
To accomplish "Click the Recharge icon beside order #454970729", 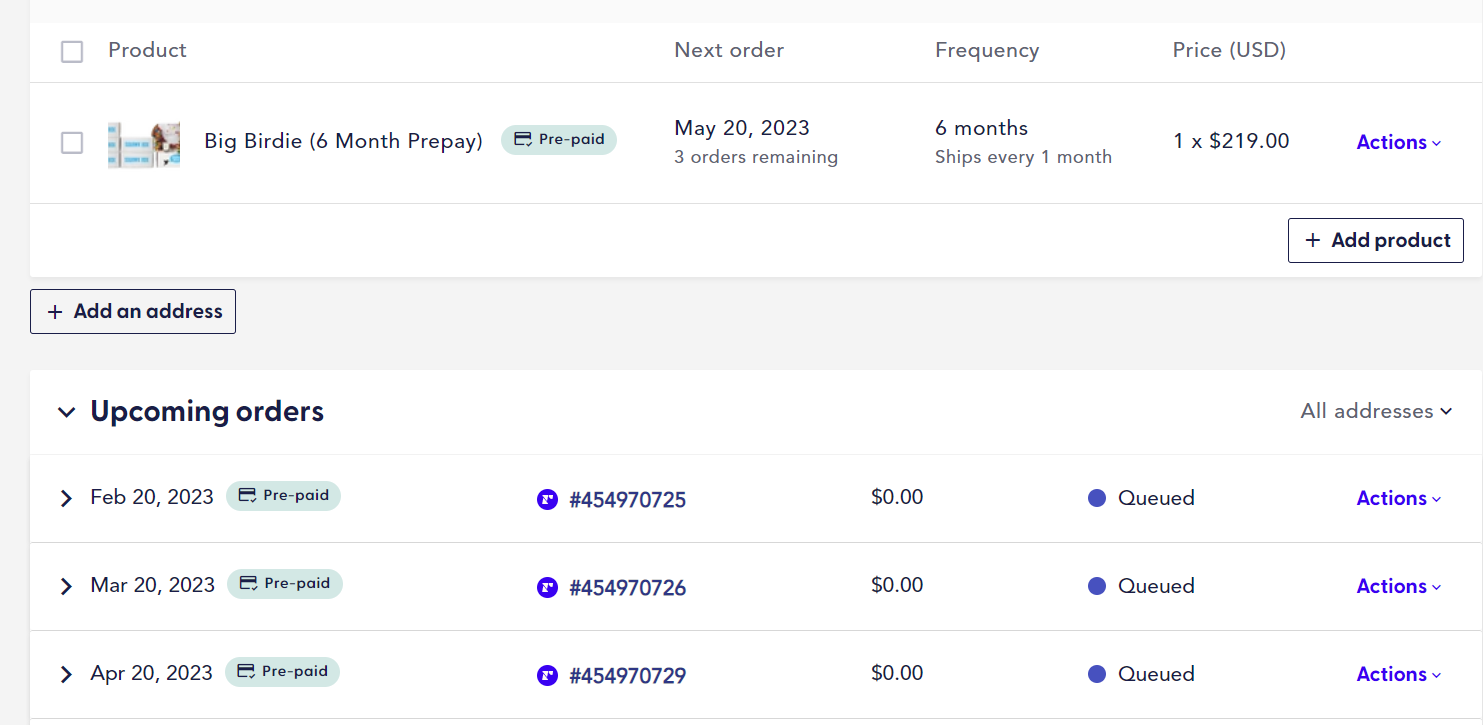I will point(547,675).
